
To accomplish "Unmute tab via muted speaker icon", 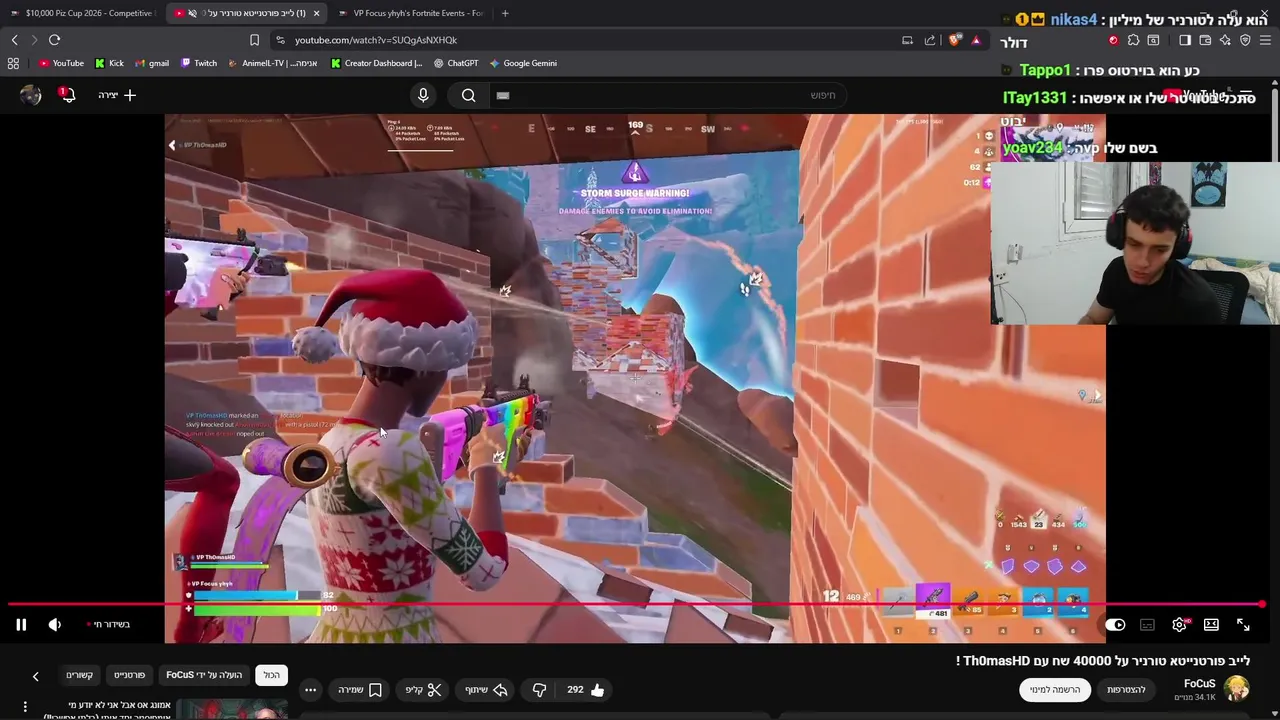I will coord(192,13).
